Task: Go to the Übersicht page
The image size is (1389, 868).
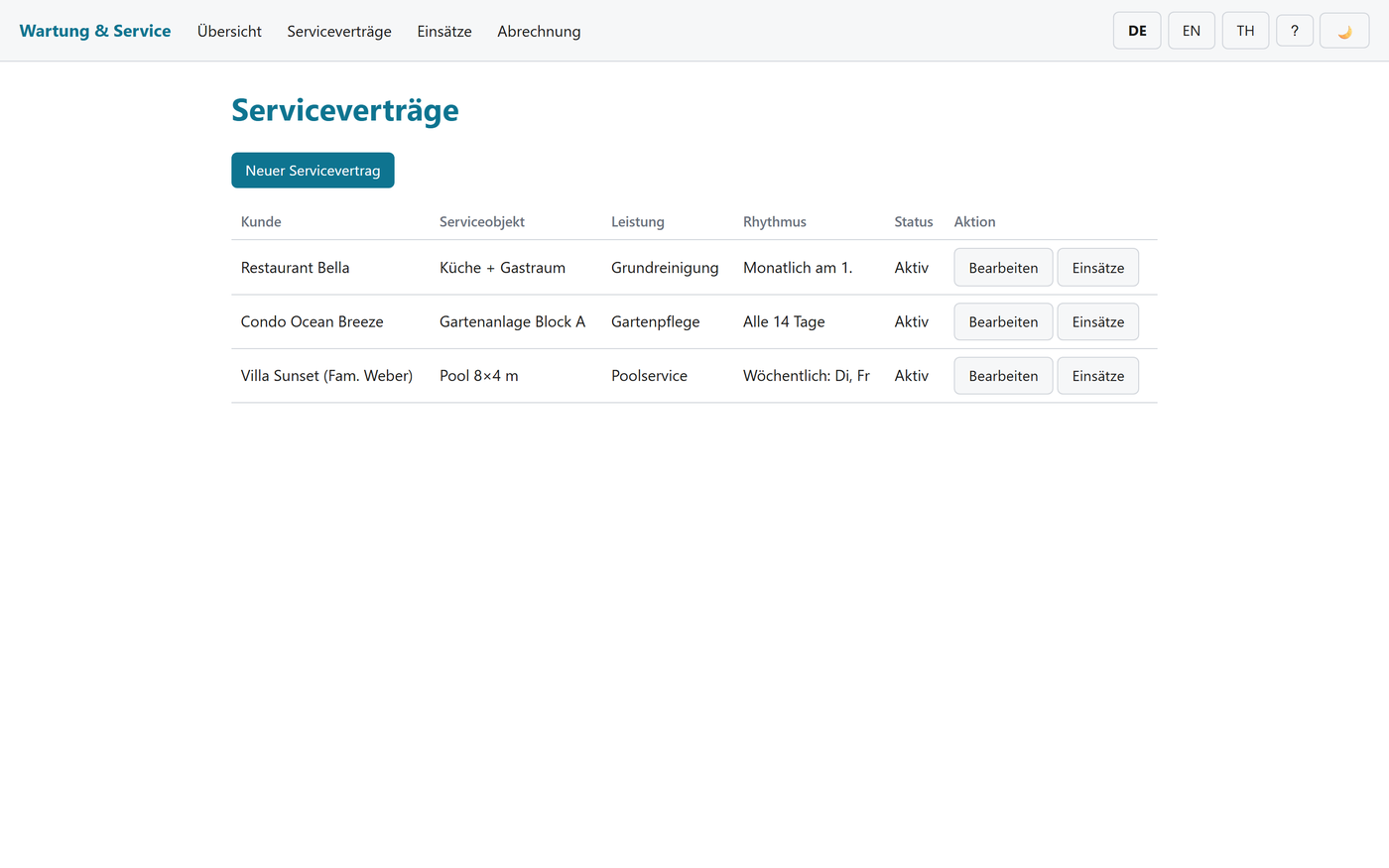Action: (x=229, y=31)
